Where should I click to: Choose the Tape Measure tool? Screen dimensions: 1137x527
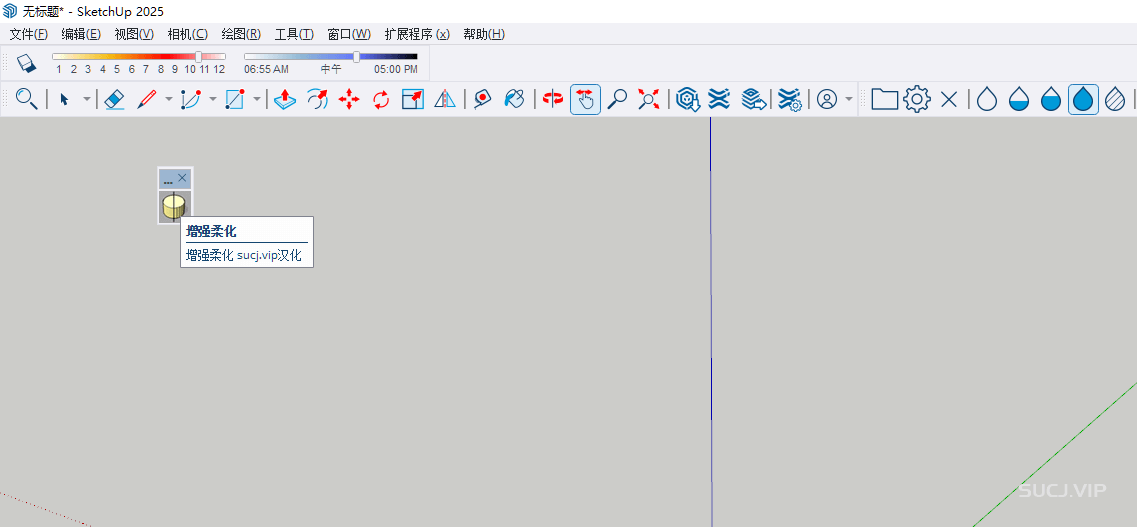(482, 99)
